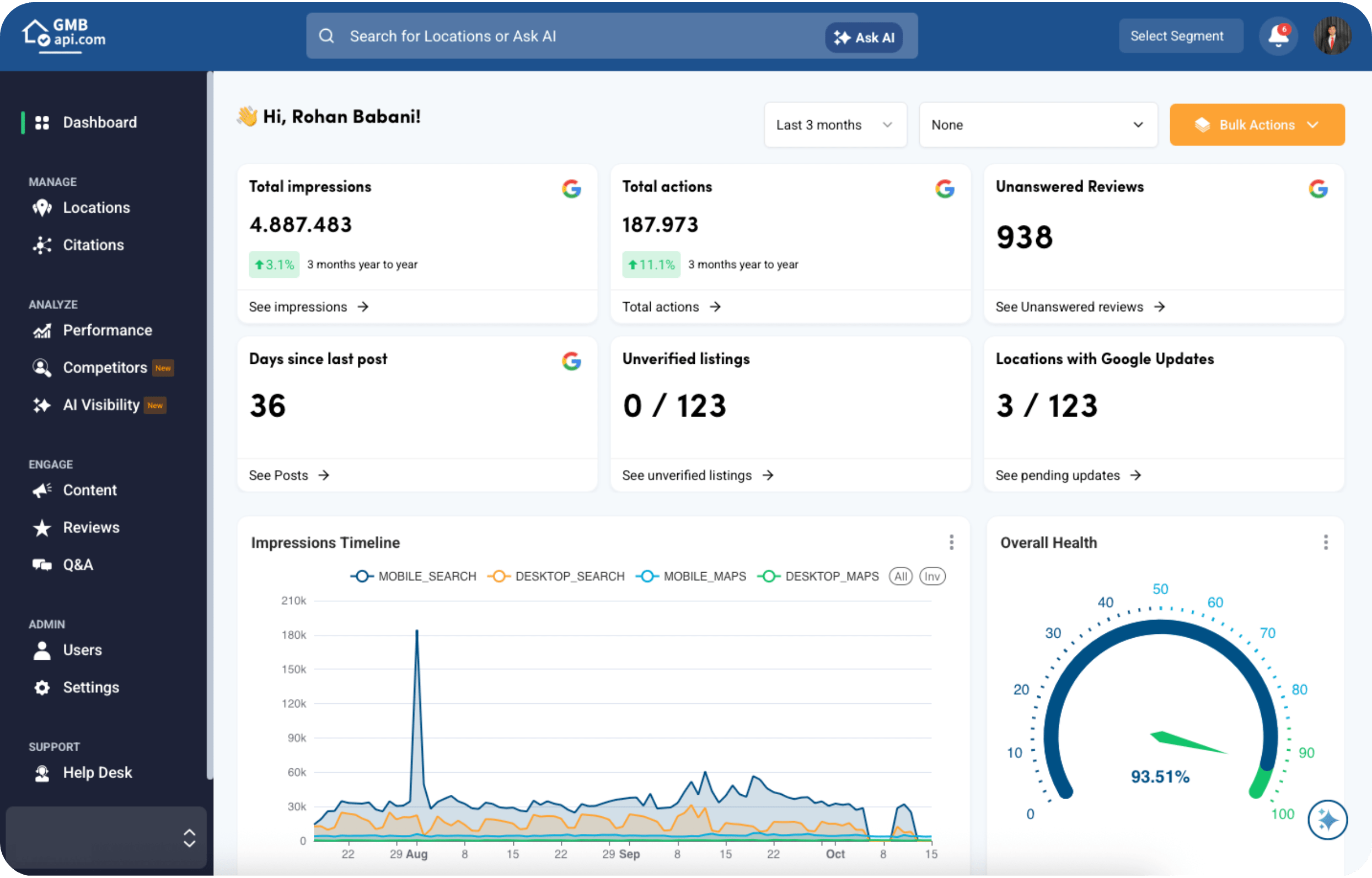Toggle MOBILE_SEARCH series in chart legend

click(414, 576)
